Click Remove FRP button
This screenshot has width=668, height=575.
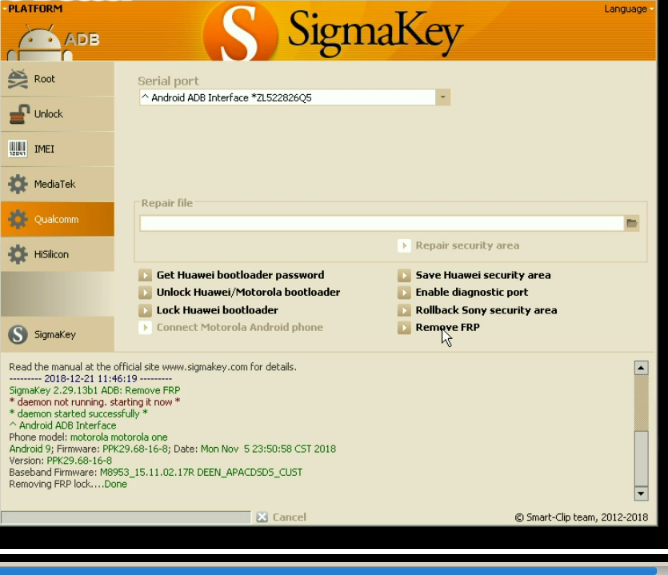447,328
